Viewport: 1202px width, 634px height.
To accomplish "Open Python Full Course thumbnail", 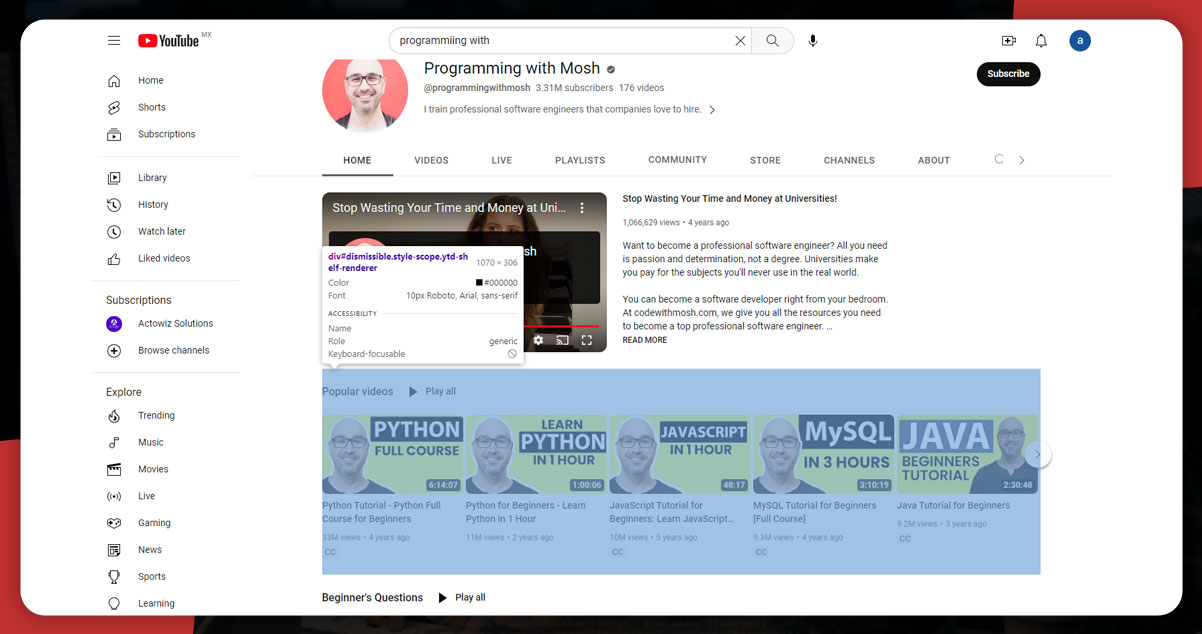I will (393, 454).
